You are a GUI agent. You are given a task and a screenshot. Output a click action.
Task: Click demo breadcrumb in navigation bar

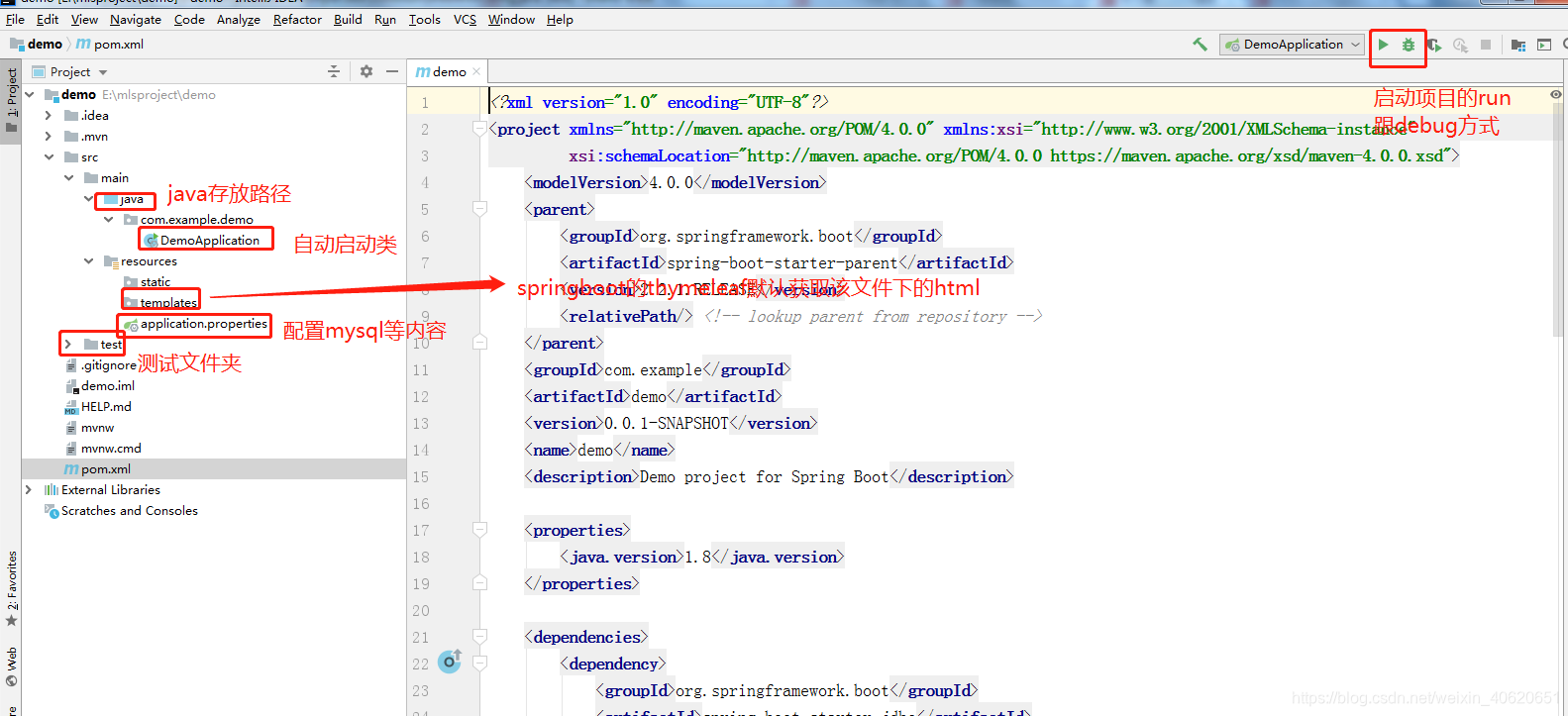pos(37,45)
